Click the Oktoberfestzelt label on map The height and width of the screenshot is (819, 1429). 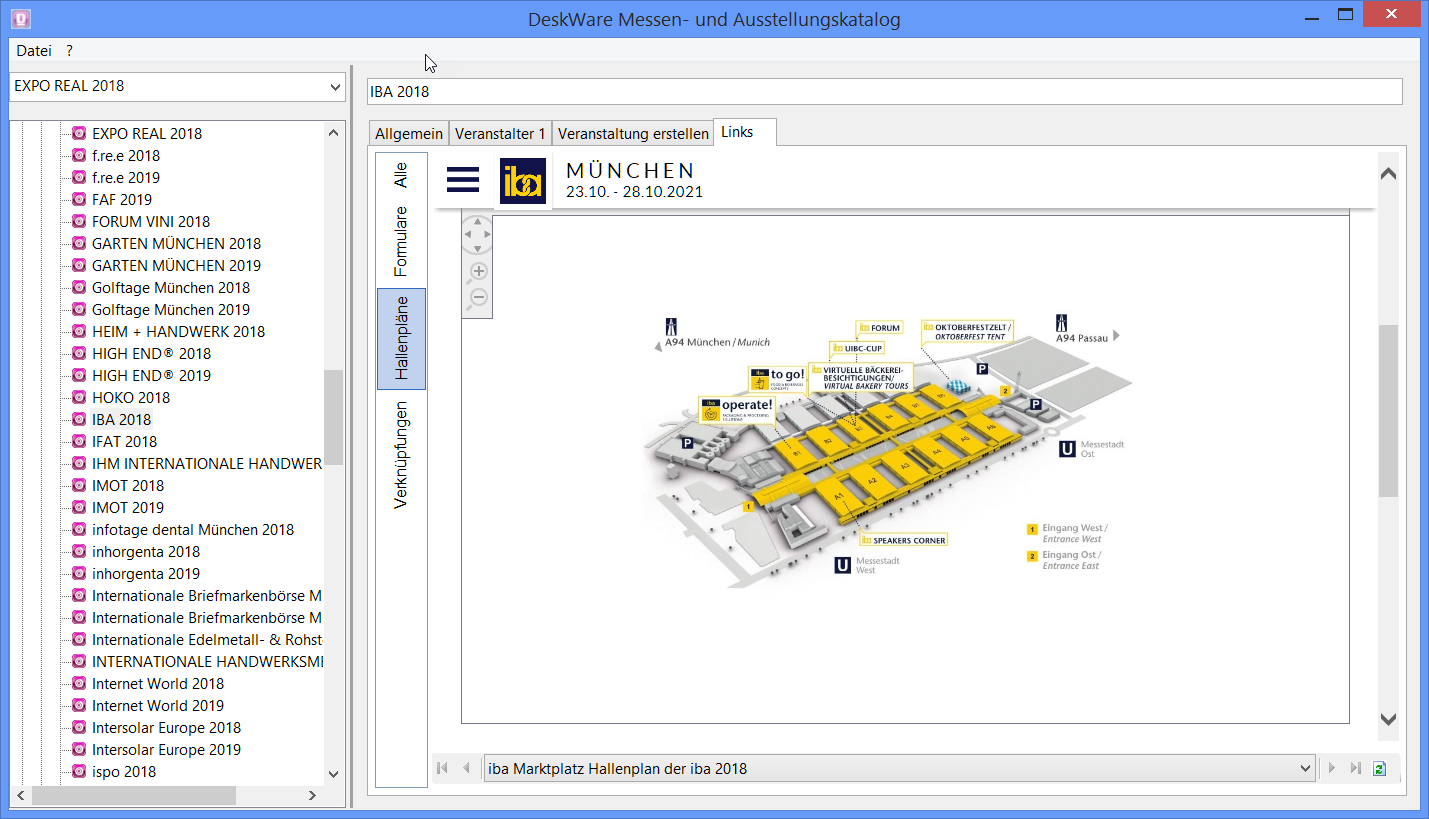point(968,332)
